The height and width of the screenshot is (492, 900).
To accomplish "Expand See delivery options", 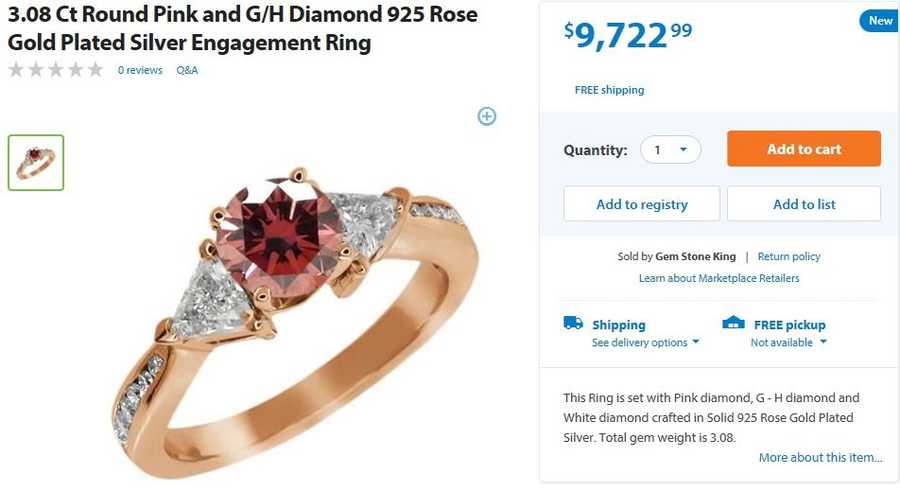I will coord(645,342).
